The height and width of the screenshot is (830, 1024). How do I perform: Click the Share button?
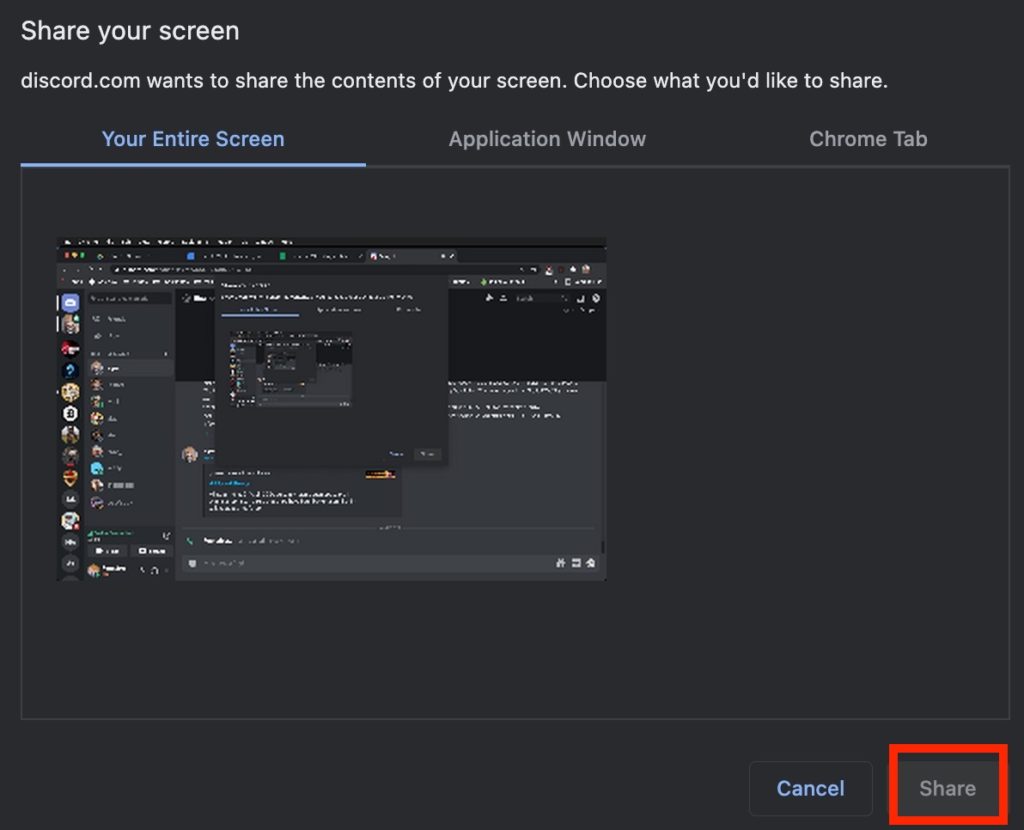947,788
